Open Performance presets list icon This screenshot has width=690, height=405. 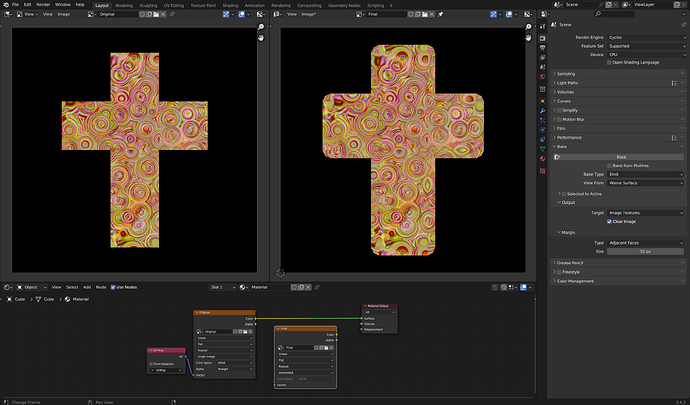click(674, 138)
